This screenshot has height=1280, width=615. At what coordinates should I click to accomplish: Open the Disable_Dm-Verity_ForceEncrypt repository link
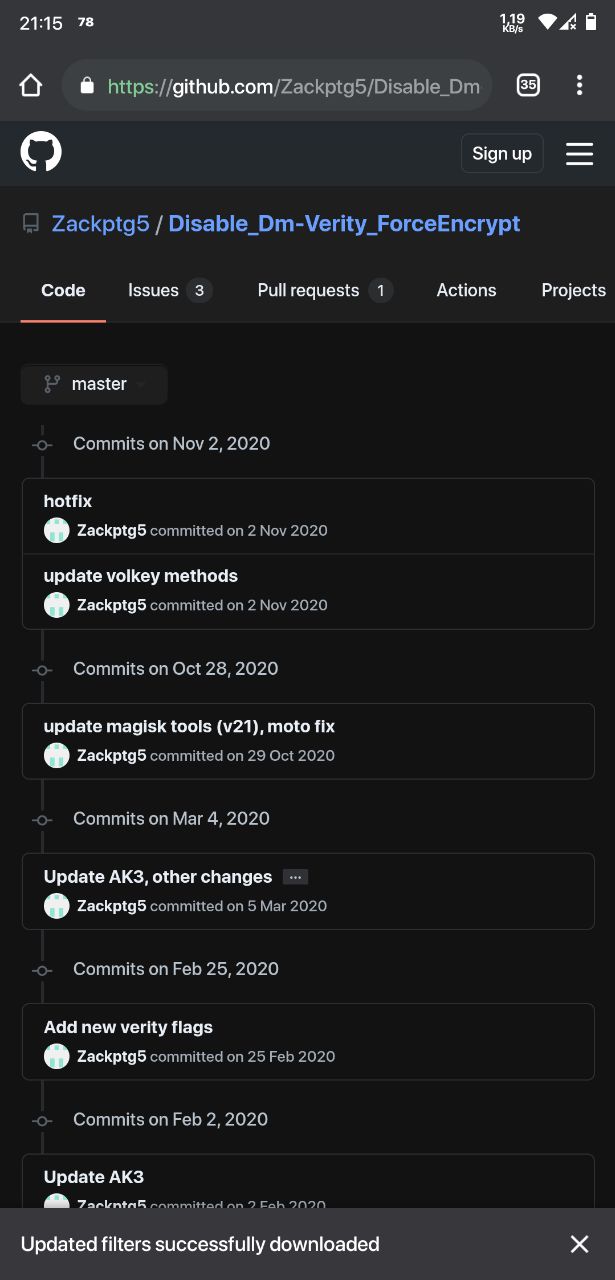(344, 224)
